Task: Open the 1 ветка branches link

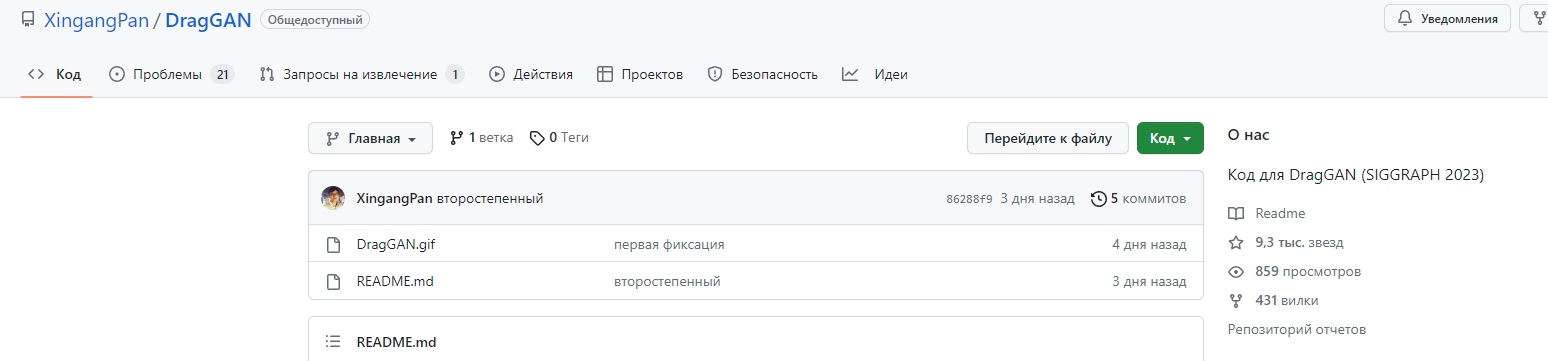Action: point(482,138)
